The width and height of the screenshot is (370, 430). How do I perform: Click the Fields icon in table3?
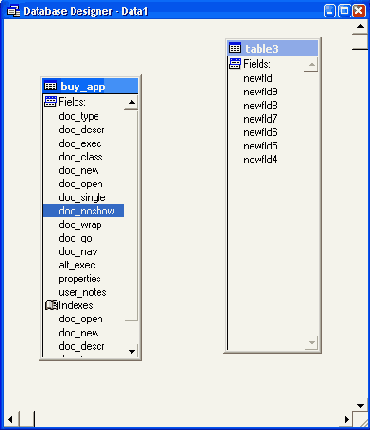(235, 63)
